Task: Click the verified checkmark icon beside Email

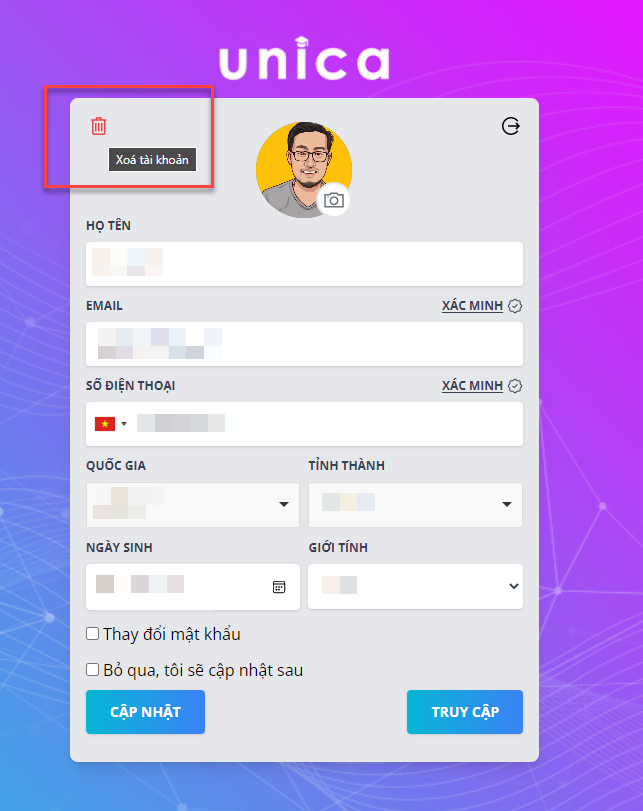Action: coord(515,306)
